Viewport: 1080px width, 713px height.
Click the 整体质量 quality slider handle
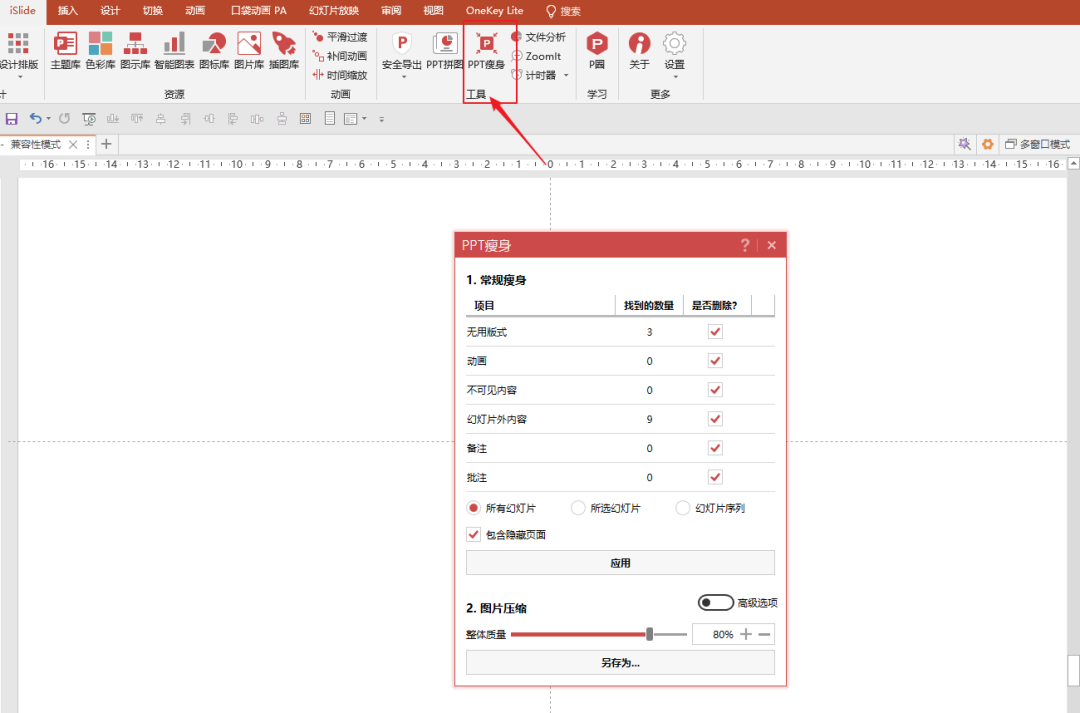click(650, 634)
